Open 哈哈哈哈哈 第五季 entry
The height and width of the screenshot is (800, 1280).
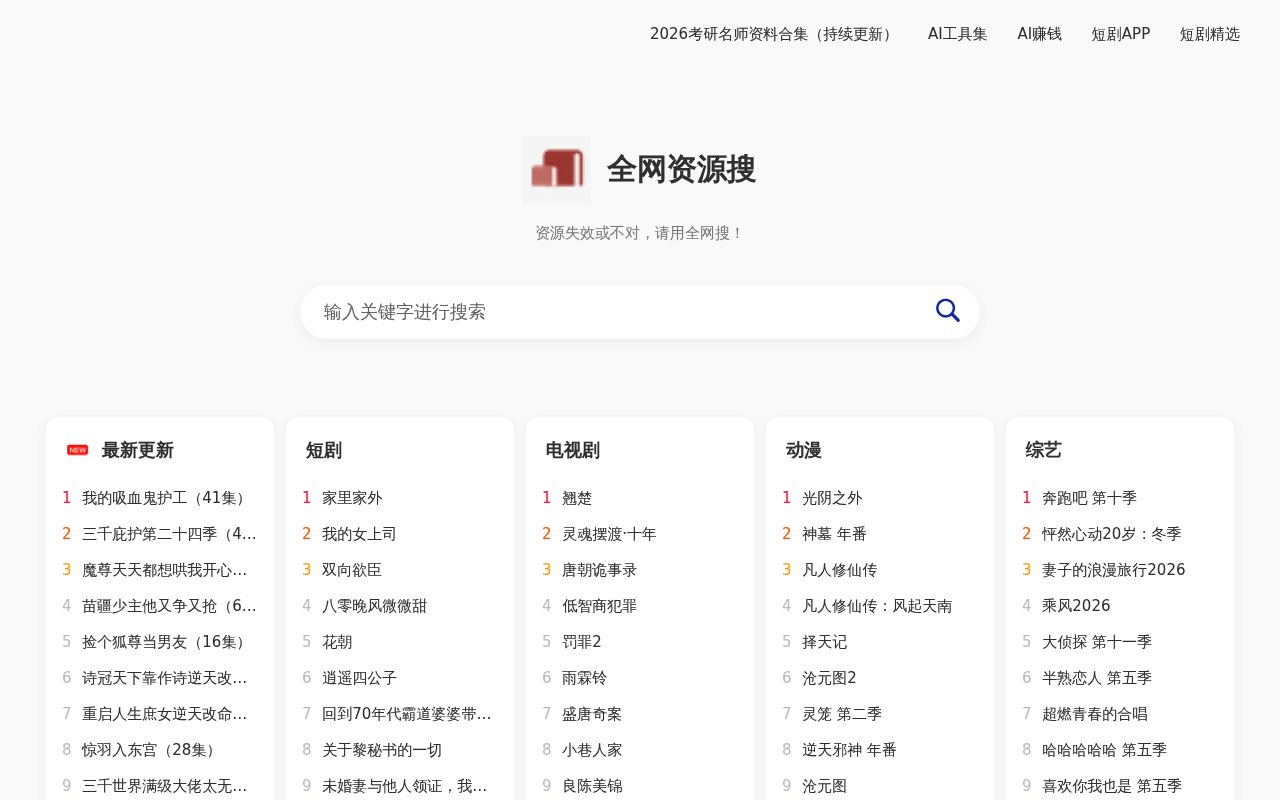click(1104, 750)
